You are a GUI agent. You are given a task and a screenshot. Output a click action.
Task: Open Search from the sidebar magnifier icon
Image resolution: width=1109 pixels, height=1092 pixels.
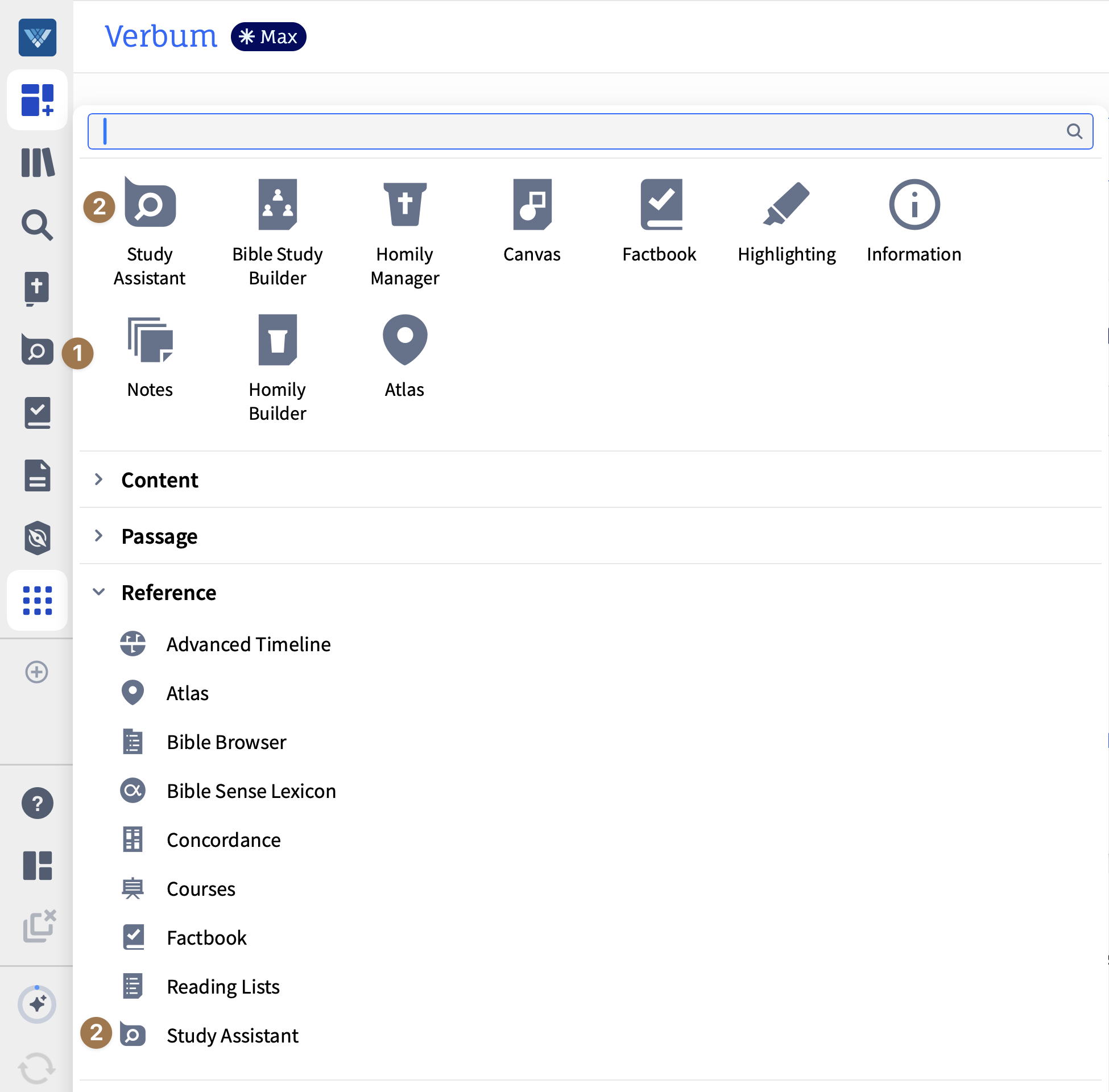[x=38, y=225]
